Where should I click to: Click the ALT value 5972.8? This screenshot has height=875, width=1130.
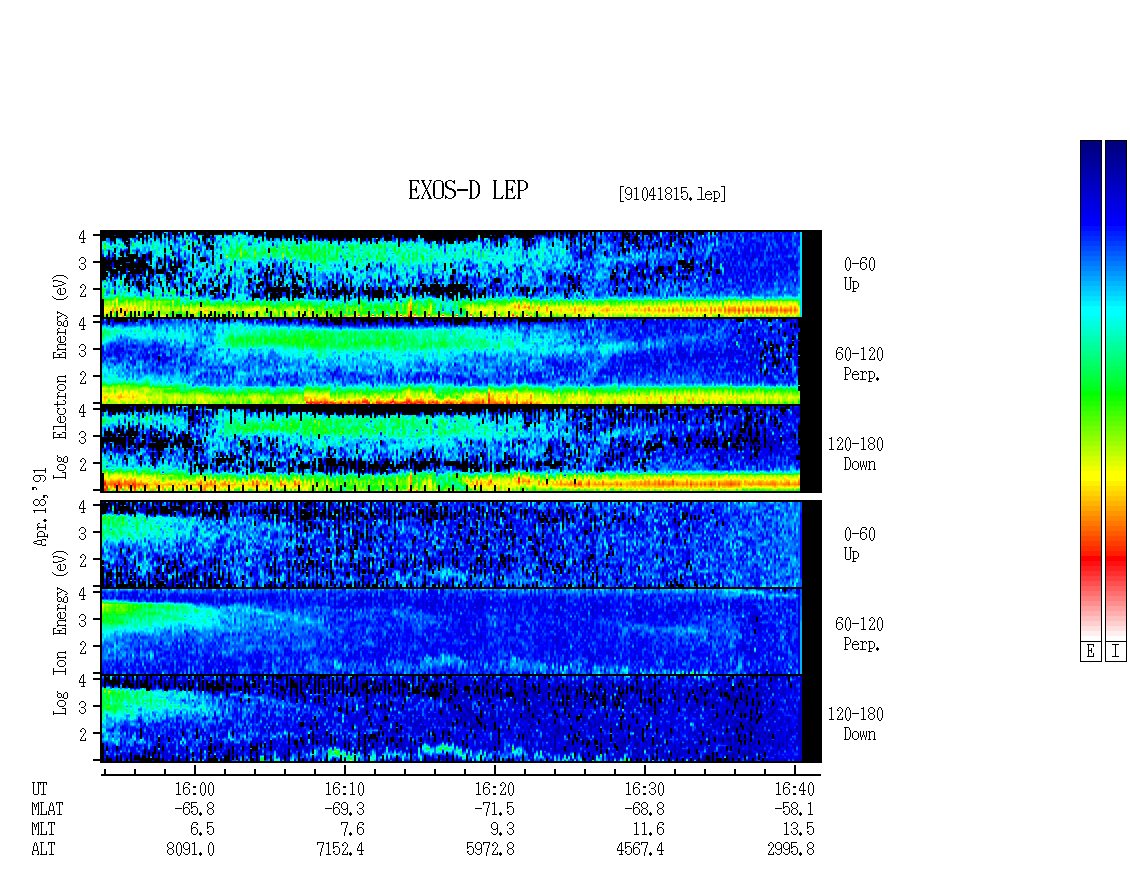(x=490, y=849)
